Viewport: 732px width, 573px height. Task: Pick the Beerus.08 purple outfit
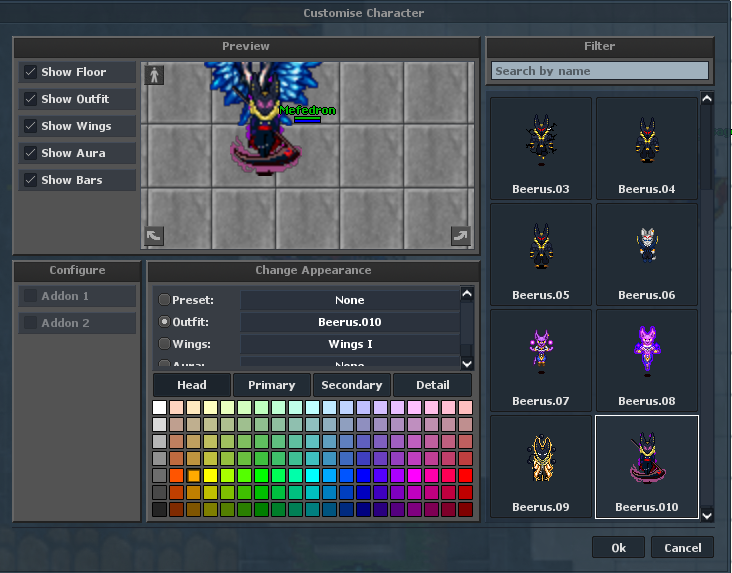(647, 361)
